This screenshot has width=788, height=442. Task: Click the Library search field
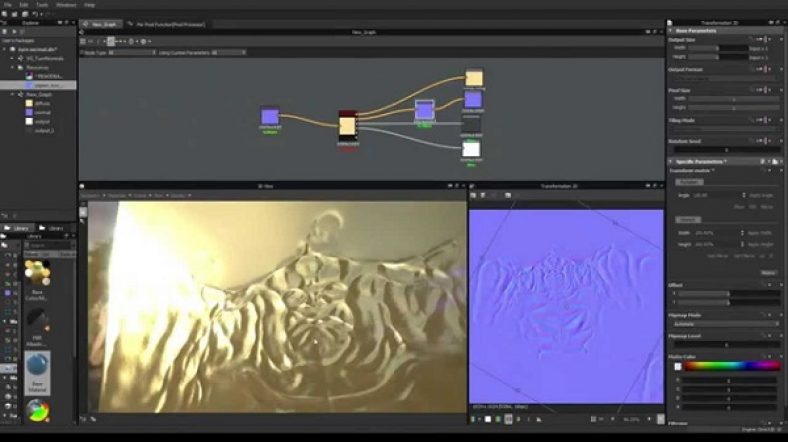pos(49,246)
